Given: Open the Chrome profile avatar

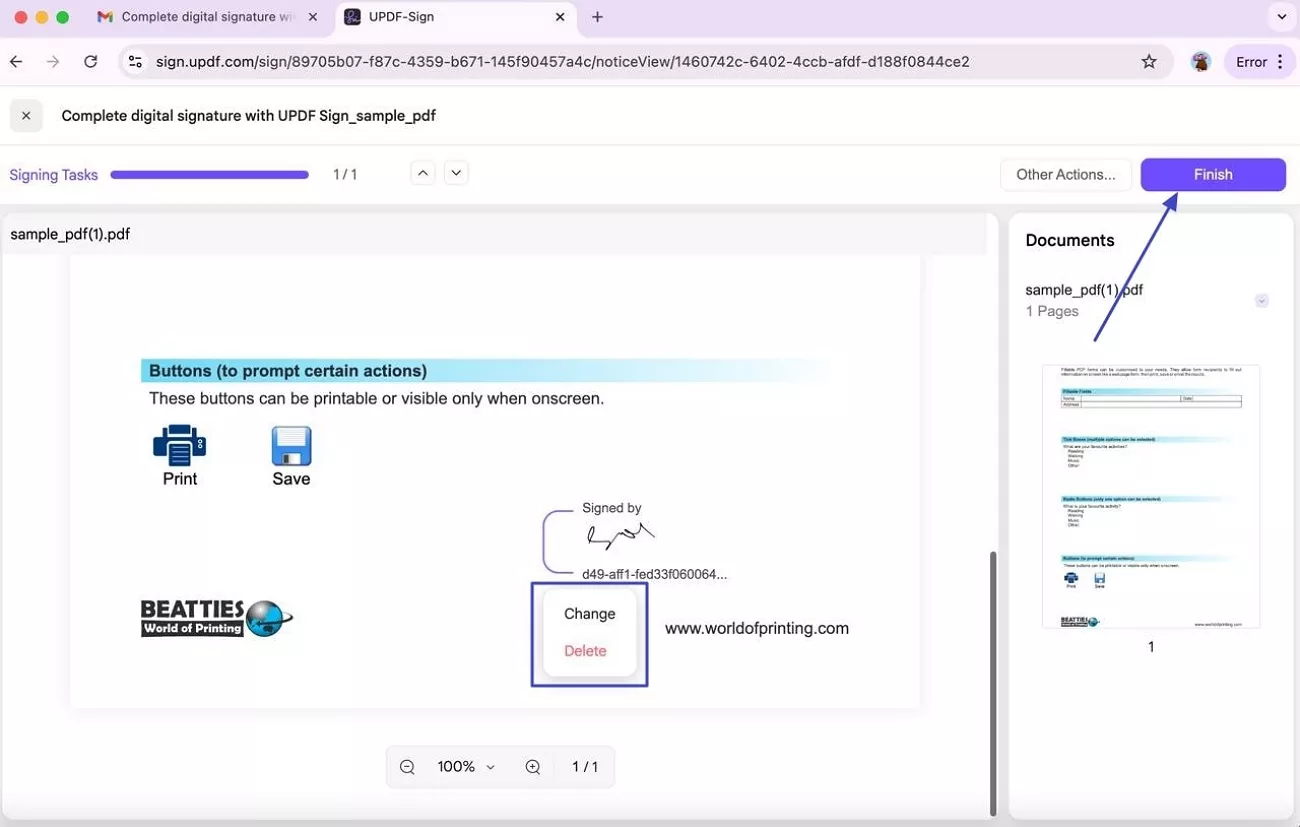Looking at the screenshot, I should (1201, 62).
